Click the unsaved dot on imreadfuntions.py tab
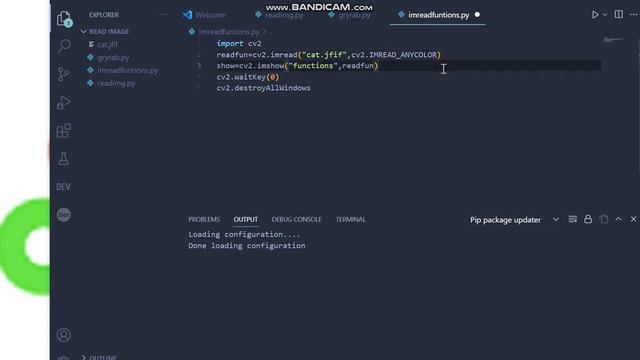 click(477, 15)
